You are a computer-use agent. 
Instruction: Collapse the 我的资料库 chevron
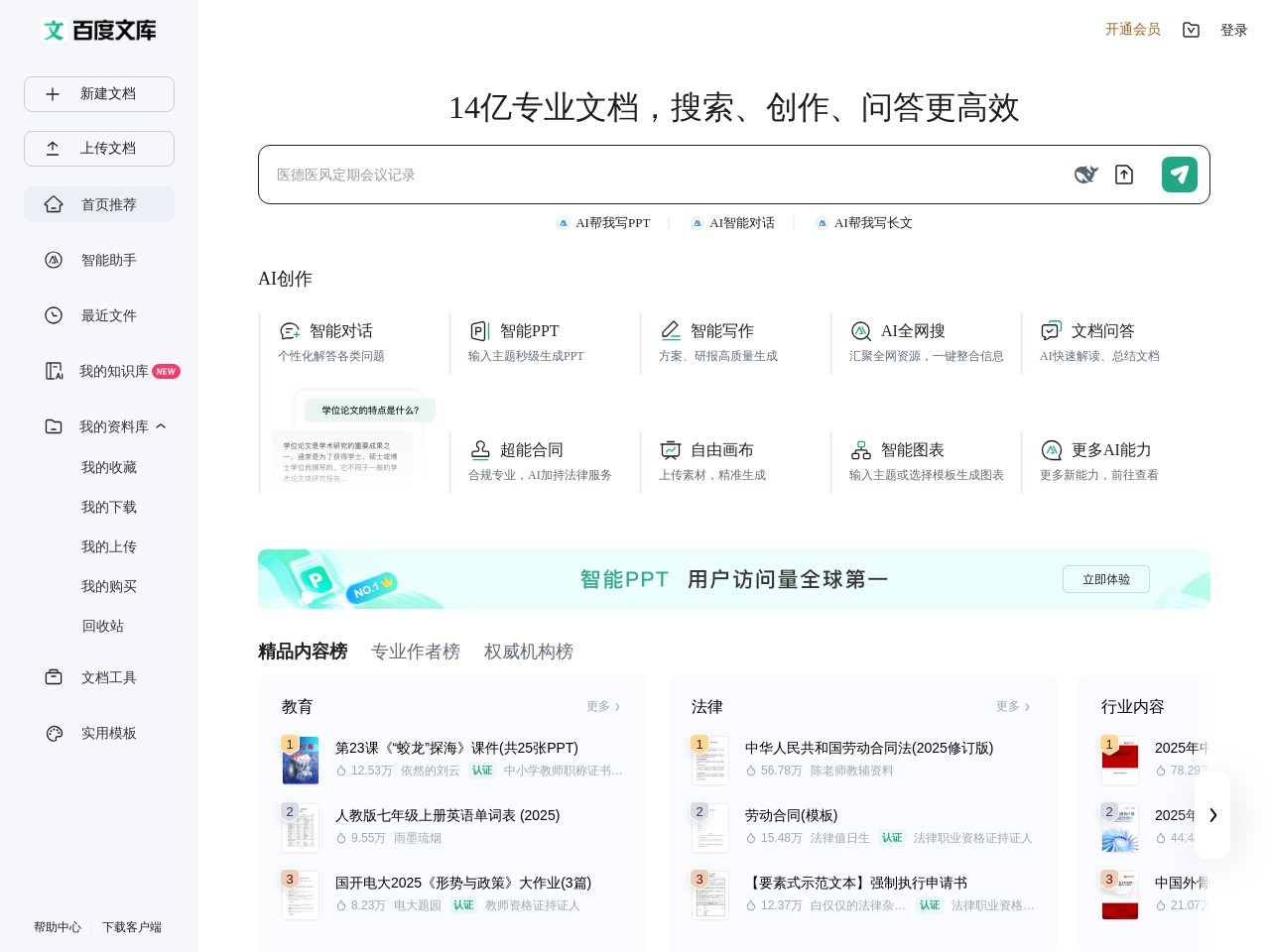pos(161,426)
